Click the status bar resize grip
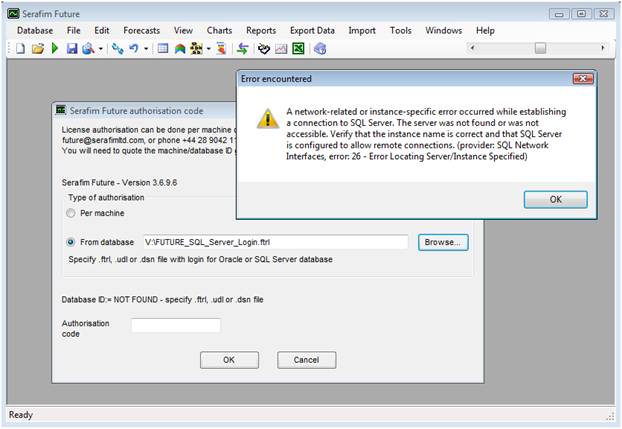The width and height of the screenshot is (622, 429). pyautogui.click(x=610, y=416)
